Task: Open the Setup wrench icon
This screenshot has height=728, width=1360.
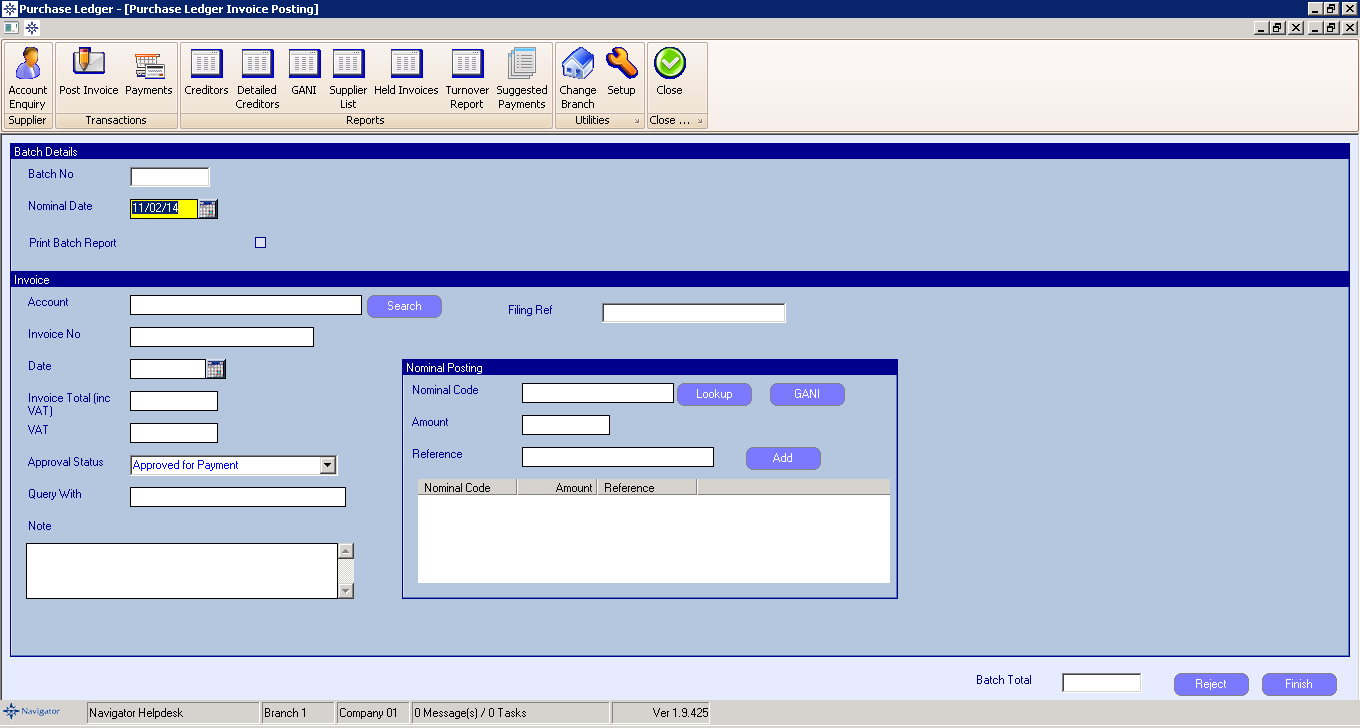Action: tap(621, 72)
